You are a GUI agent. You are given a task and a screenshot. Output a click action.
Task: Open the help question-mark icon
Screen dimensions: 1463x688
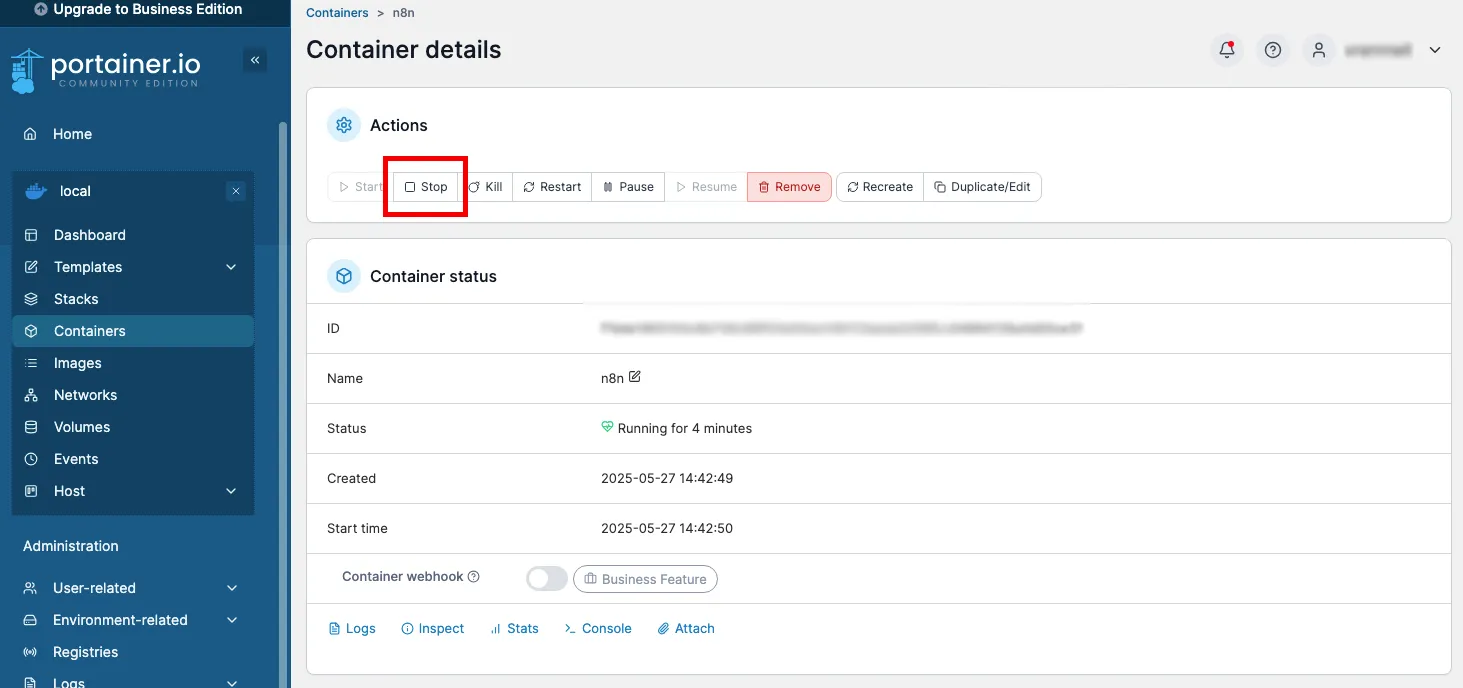click(1273, 50)
